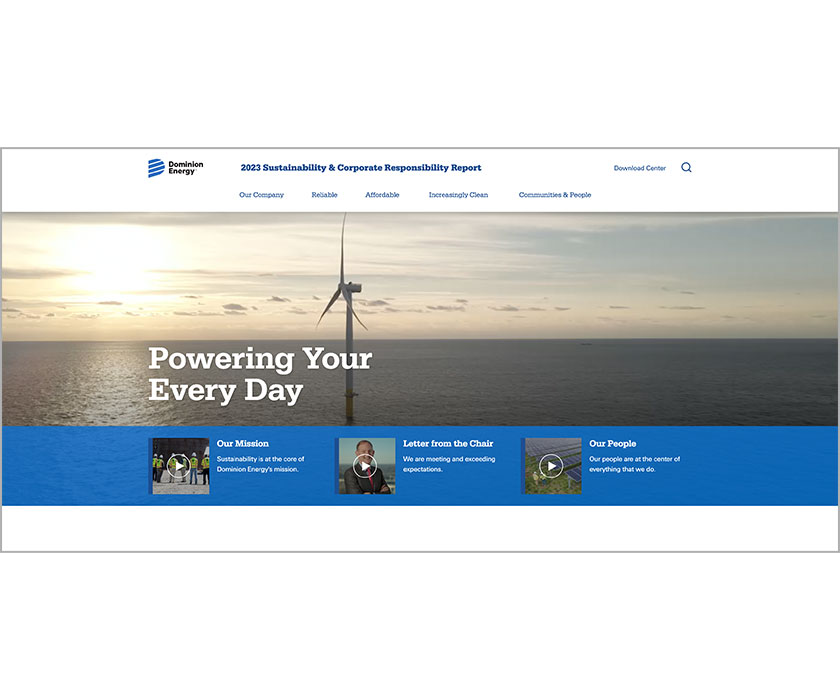Screen dimensions: 840x700
Task: Click 'Sustainability is at the core' text
Action: point(260,464)
